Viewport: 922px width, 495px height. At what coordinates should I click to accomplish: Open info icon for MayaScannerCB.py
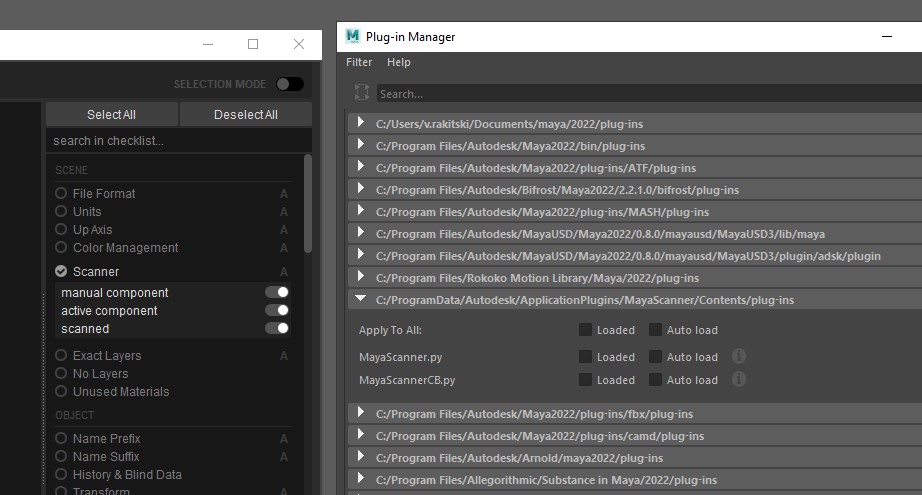click(739, 379)
